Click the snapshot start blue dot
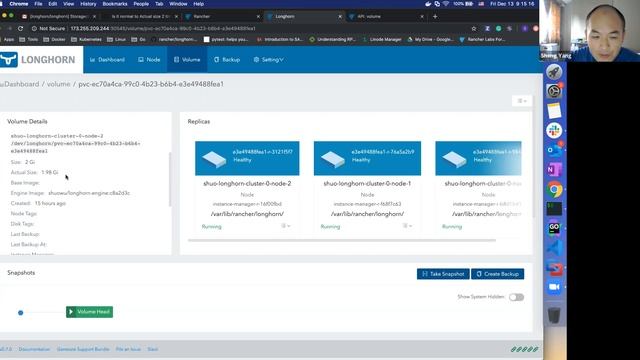640x360 pixels. click(20, 313)
